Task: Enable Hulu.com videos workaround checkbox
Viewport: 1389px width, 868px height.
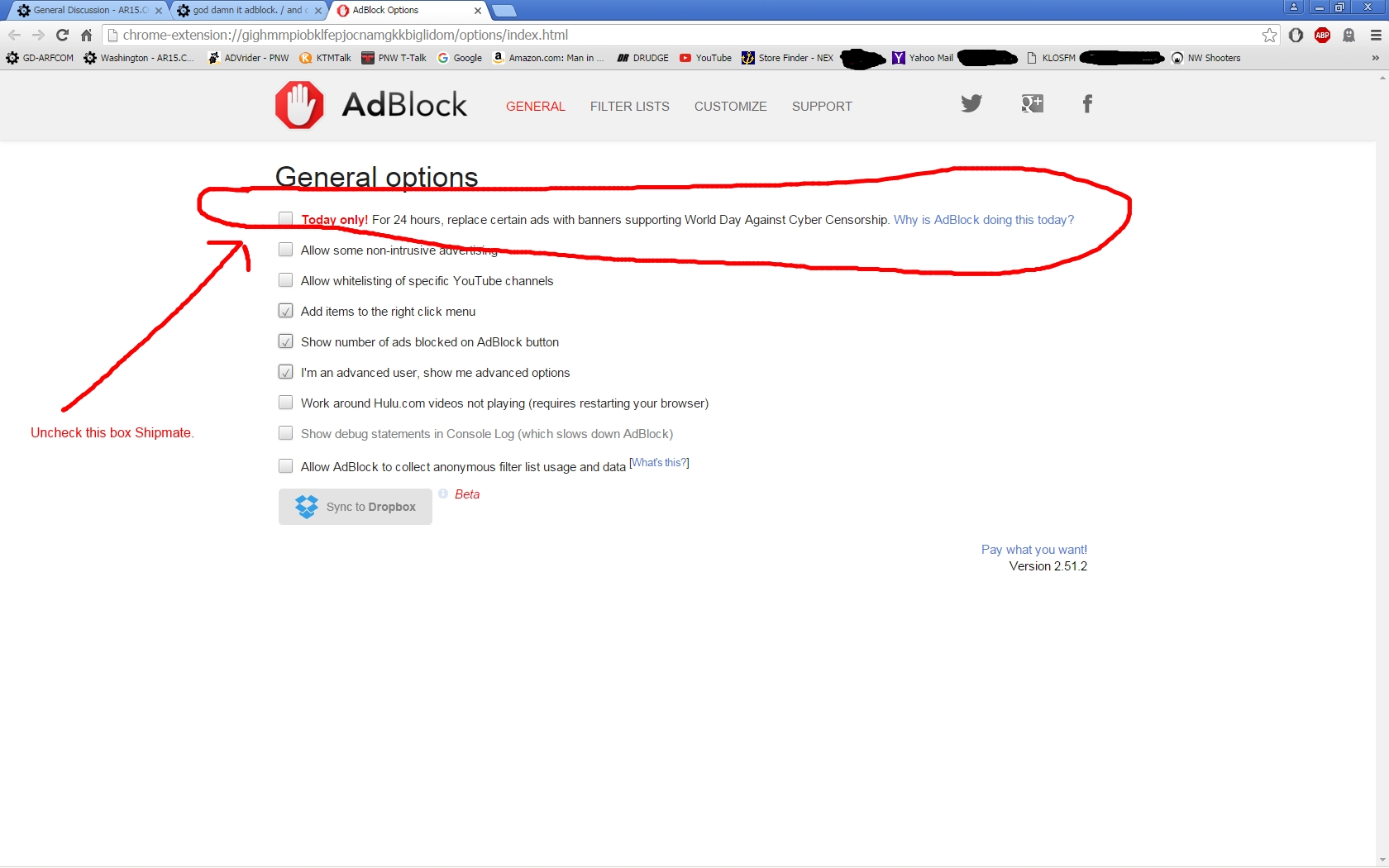Action: coord(285,403)
